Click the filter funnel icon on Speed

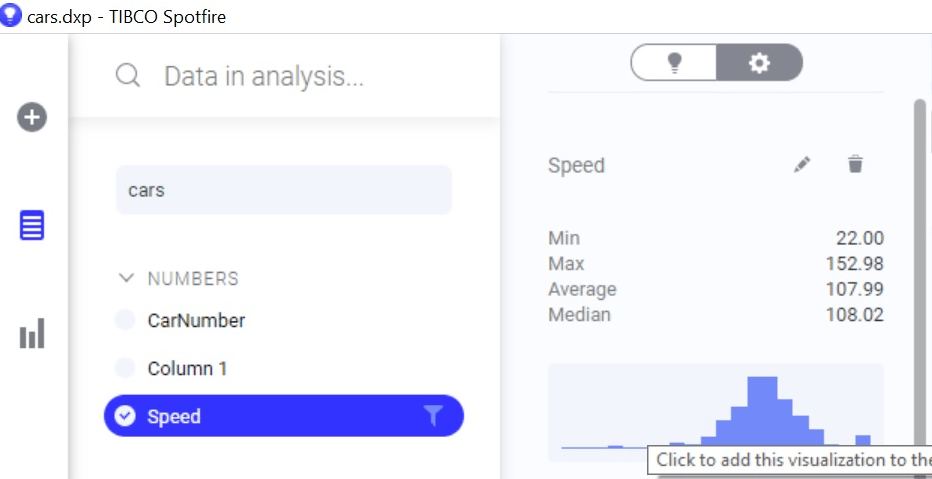point(433,416)
